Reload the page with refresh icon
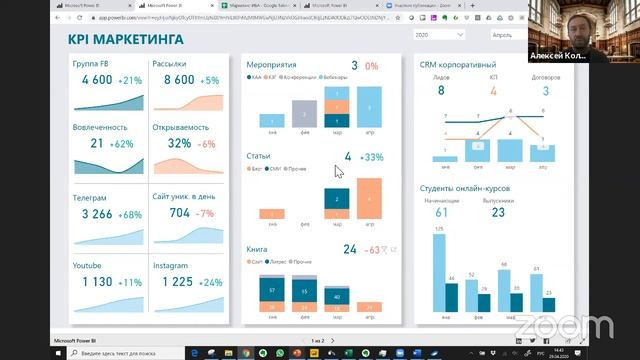The height and width of the screenshot is (360, 640). coord(80,18)
